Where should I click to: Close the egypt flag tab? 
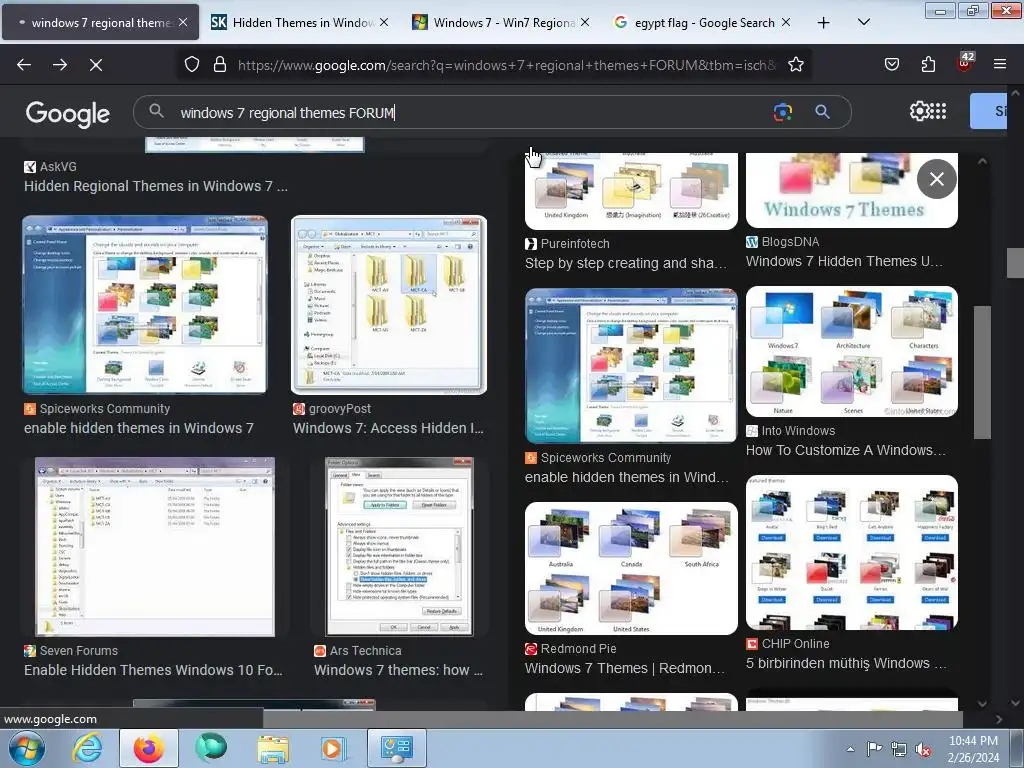786,22
